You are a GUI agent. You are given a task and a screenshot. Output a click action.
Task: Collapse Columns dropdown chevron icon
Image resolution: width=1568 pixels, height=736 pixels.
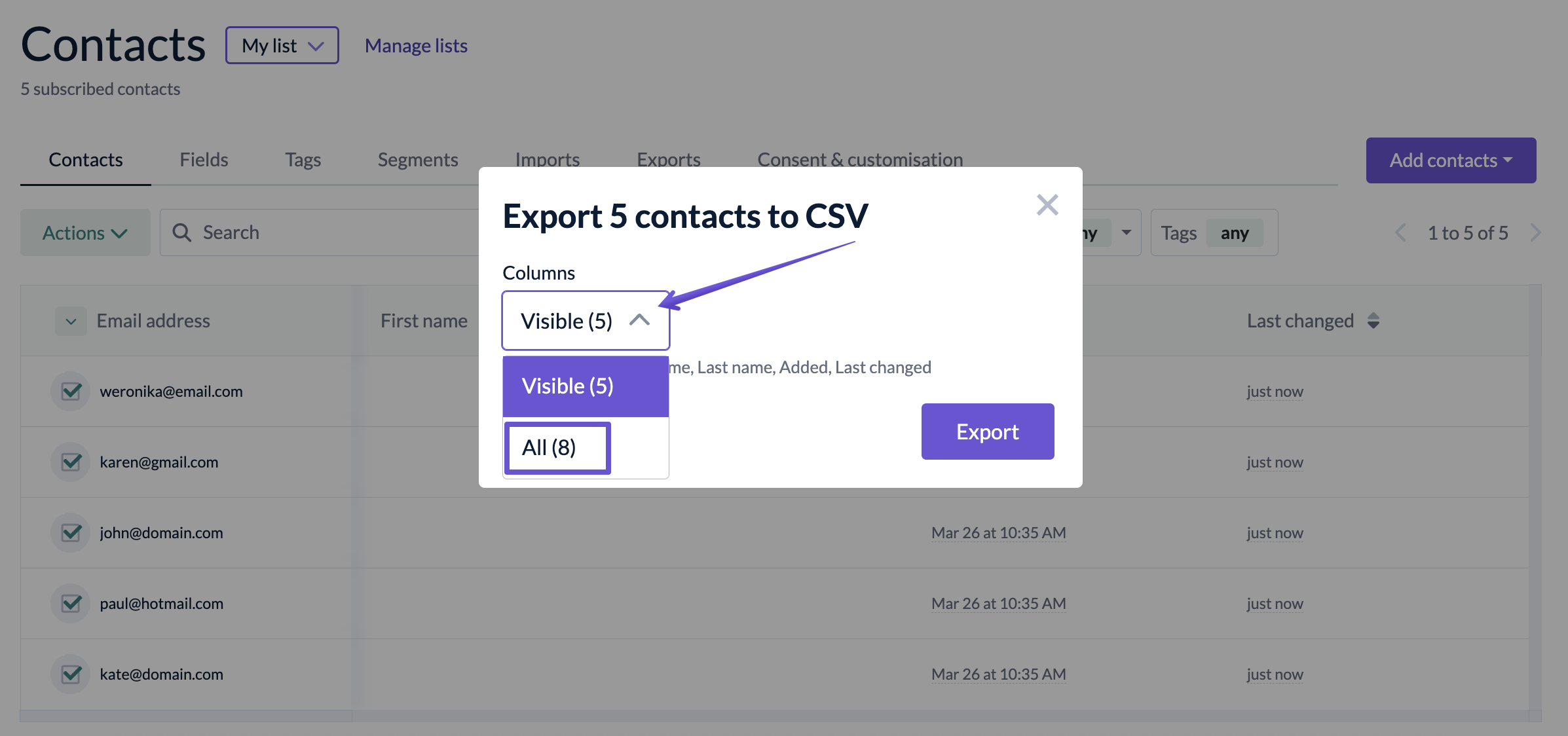click(x=639, y=320)
